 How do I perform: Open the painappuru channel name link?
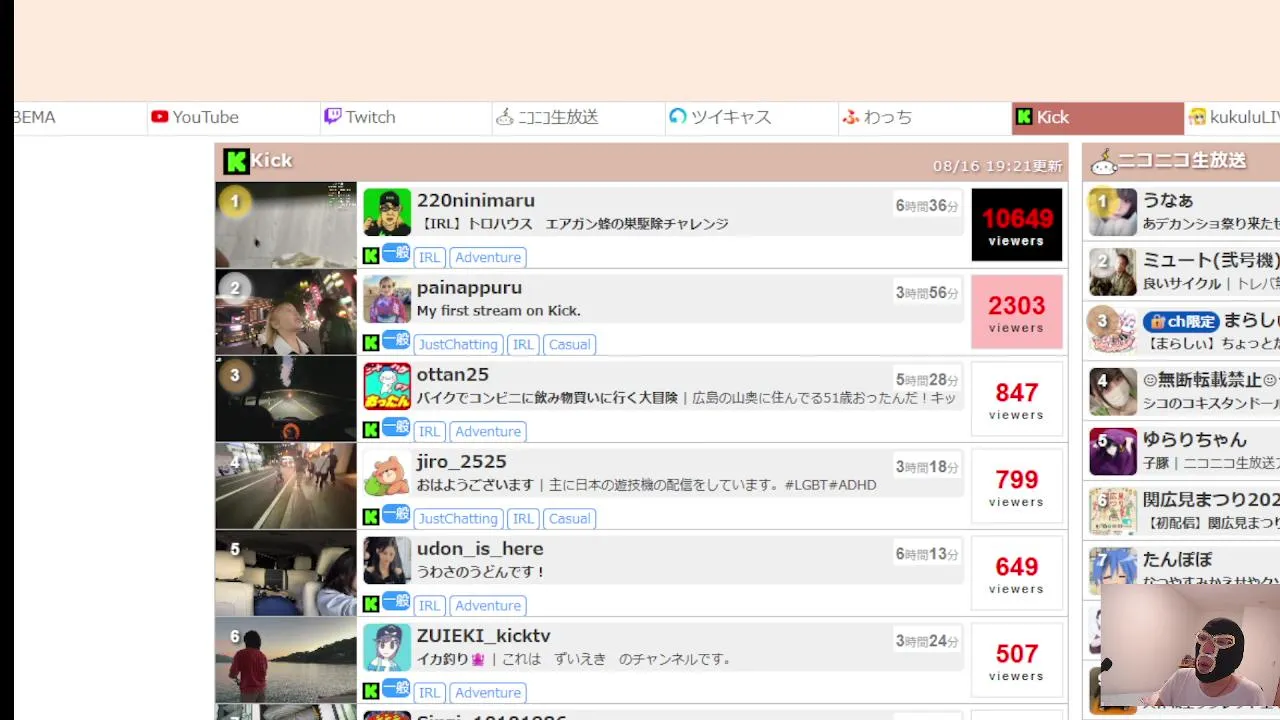tap(469, 288)
